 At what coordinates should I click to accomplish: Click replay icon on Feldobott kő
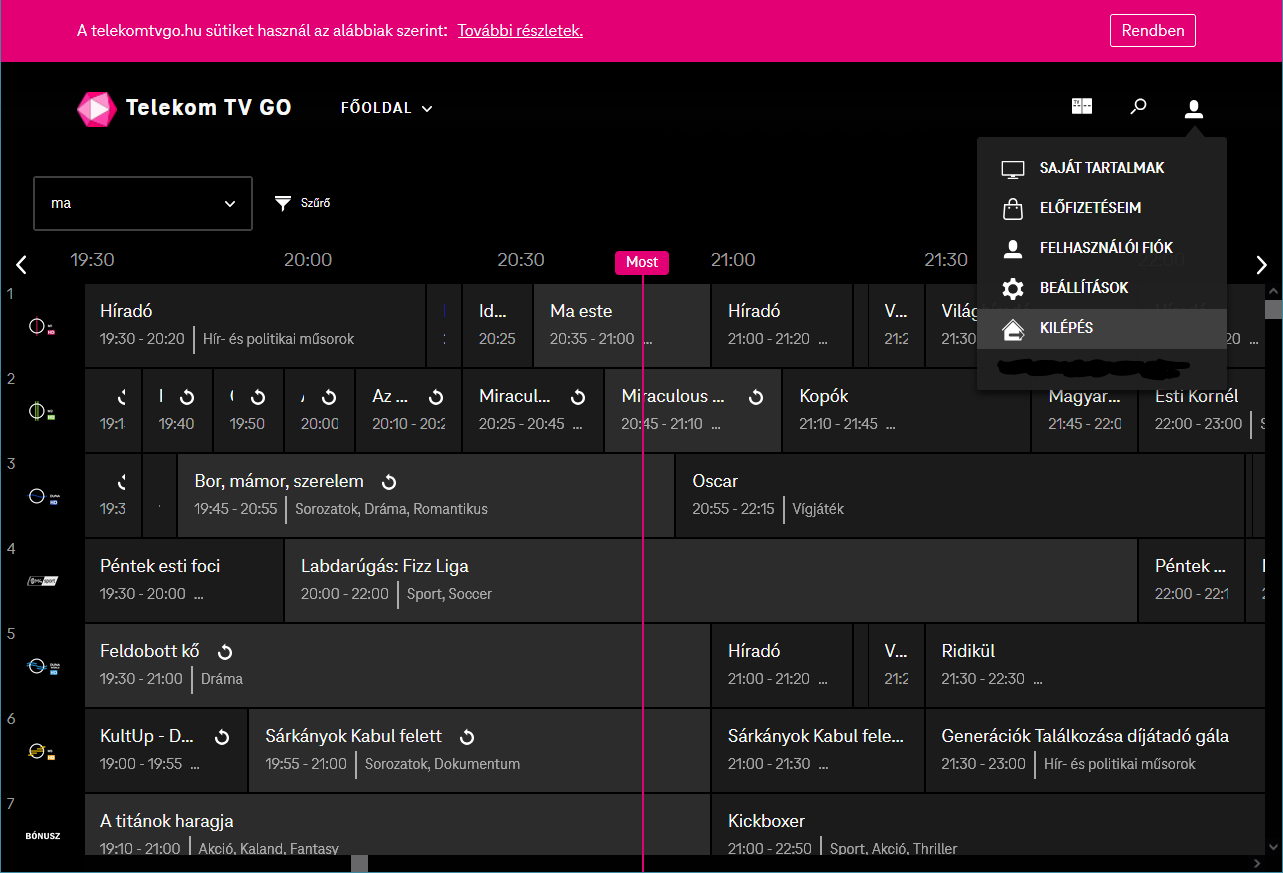point(225,652)
